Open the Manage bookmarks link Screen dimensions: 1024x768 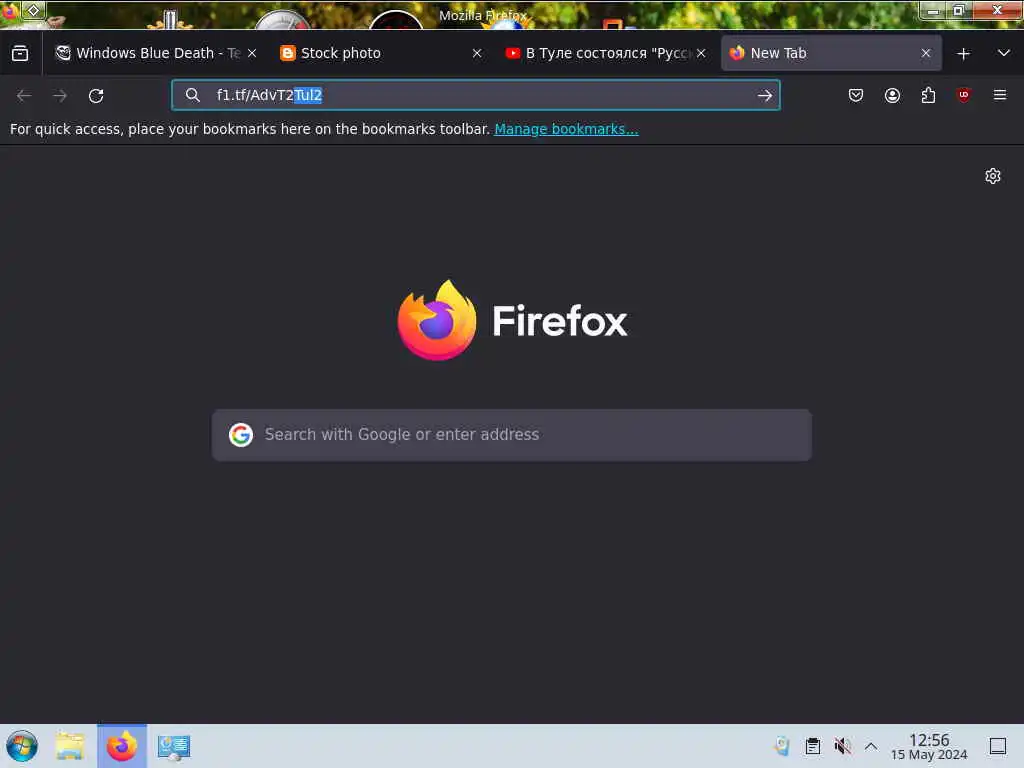566,129
